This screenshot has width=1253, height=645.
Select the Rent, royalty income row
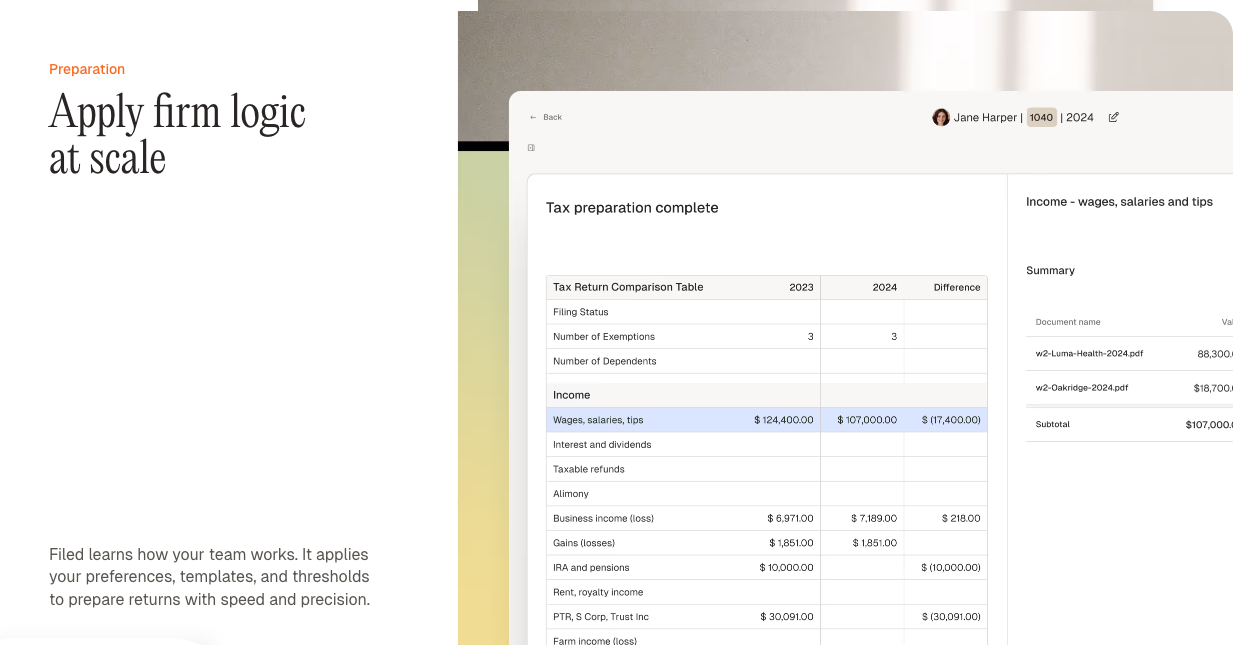click(x=767, y=592)
